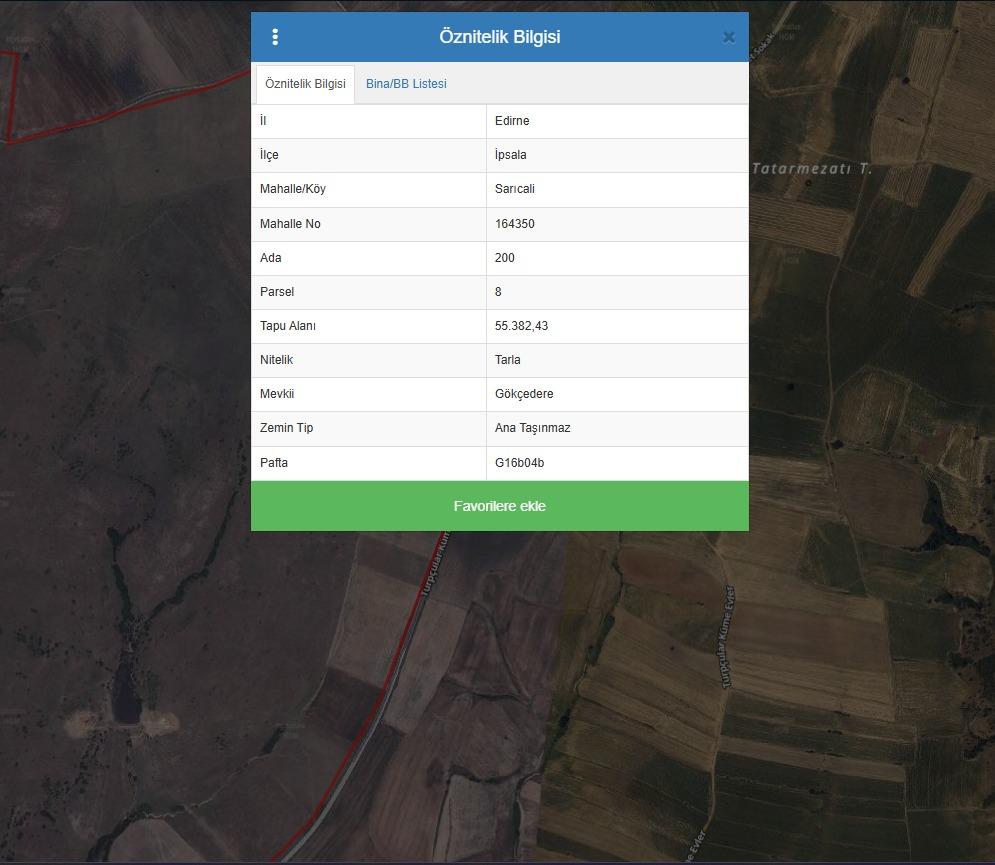Click the Zemin Tip field label
The width and height of the screenshot is (995, 865).
286,428
